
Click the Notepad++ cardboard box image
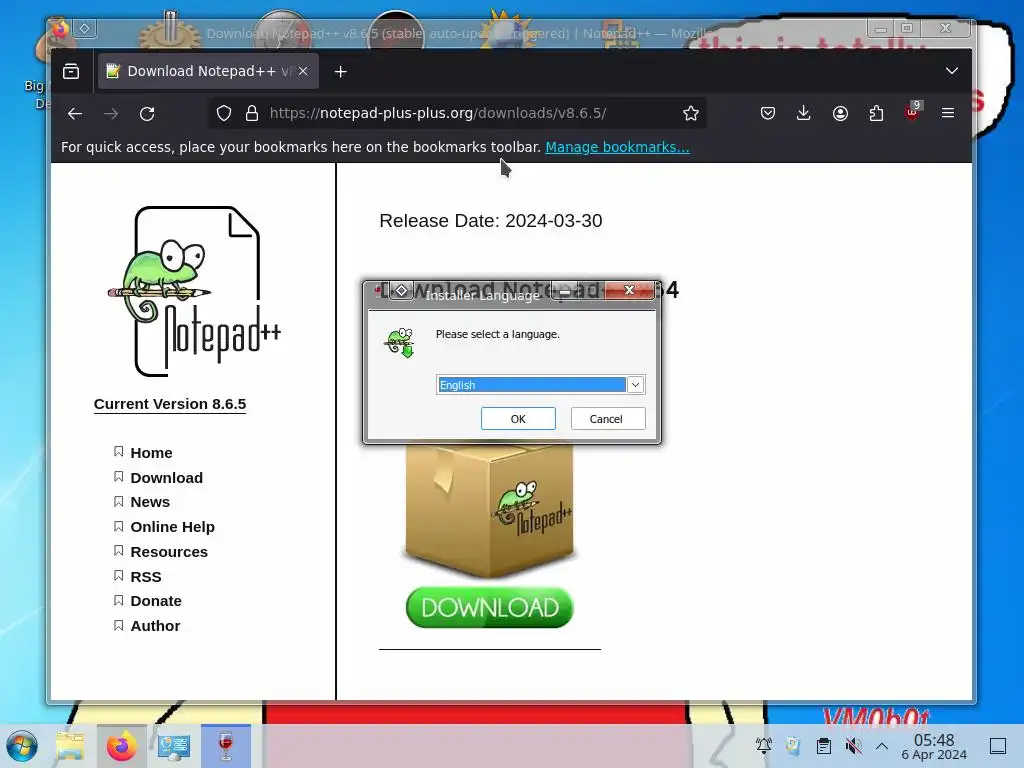[490, 511]
